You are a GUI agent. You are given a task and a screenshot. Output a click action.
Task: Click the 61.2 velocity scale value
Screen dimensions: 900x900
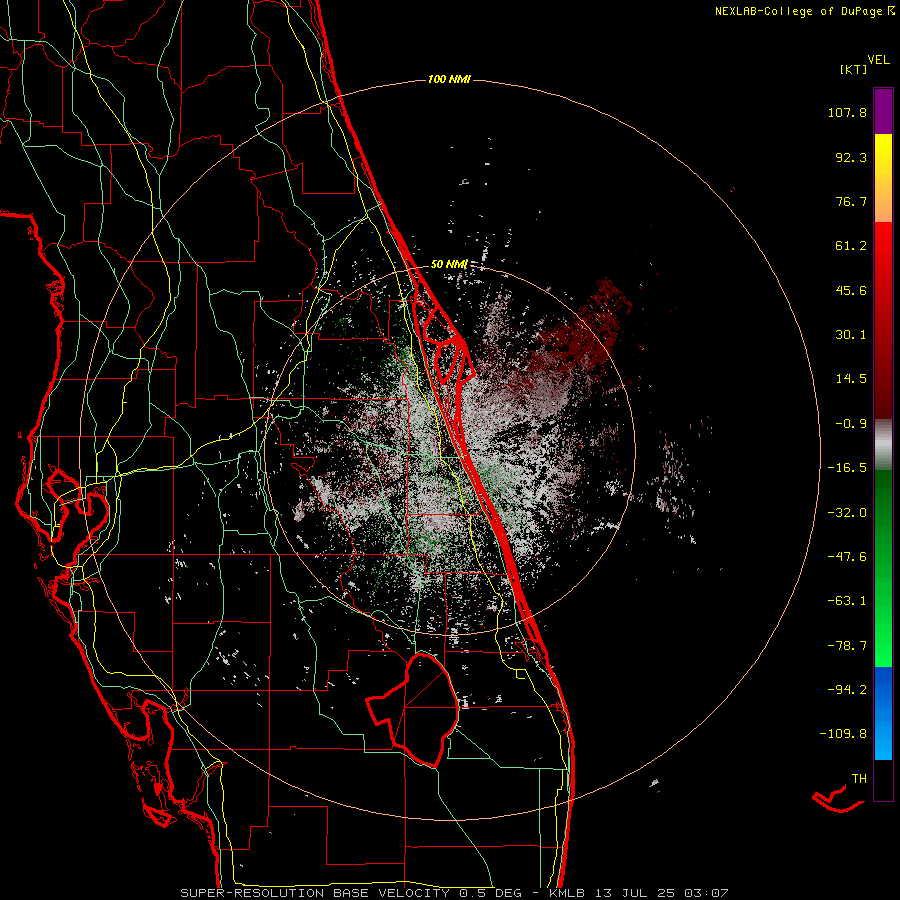point(851,246)
